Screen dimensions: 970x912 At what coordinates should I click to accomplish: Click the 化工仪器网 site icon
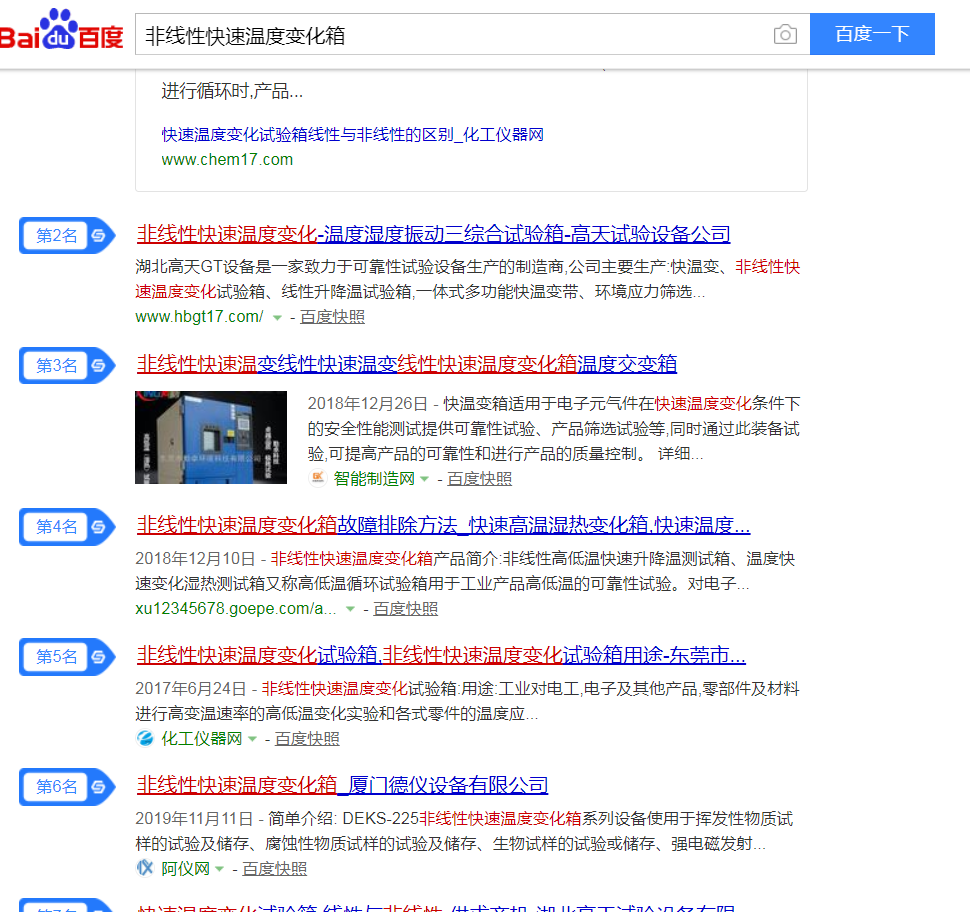pos(145,739)
